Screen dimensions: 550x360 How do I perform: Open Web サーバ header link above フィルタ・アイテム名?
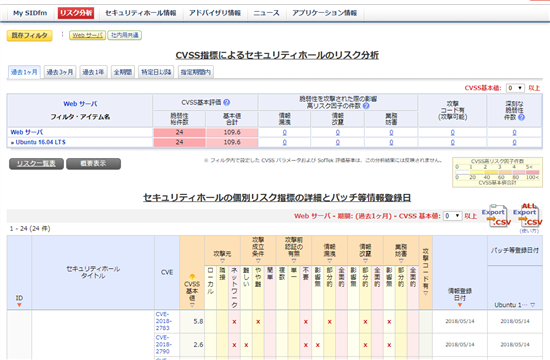[x=80, y=104]
